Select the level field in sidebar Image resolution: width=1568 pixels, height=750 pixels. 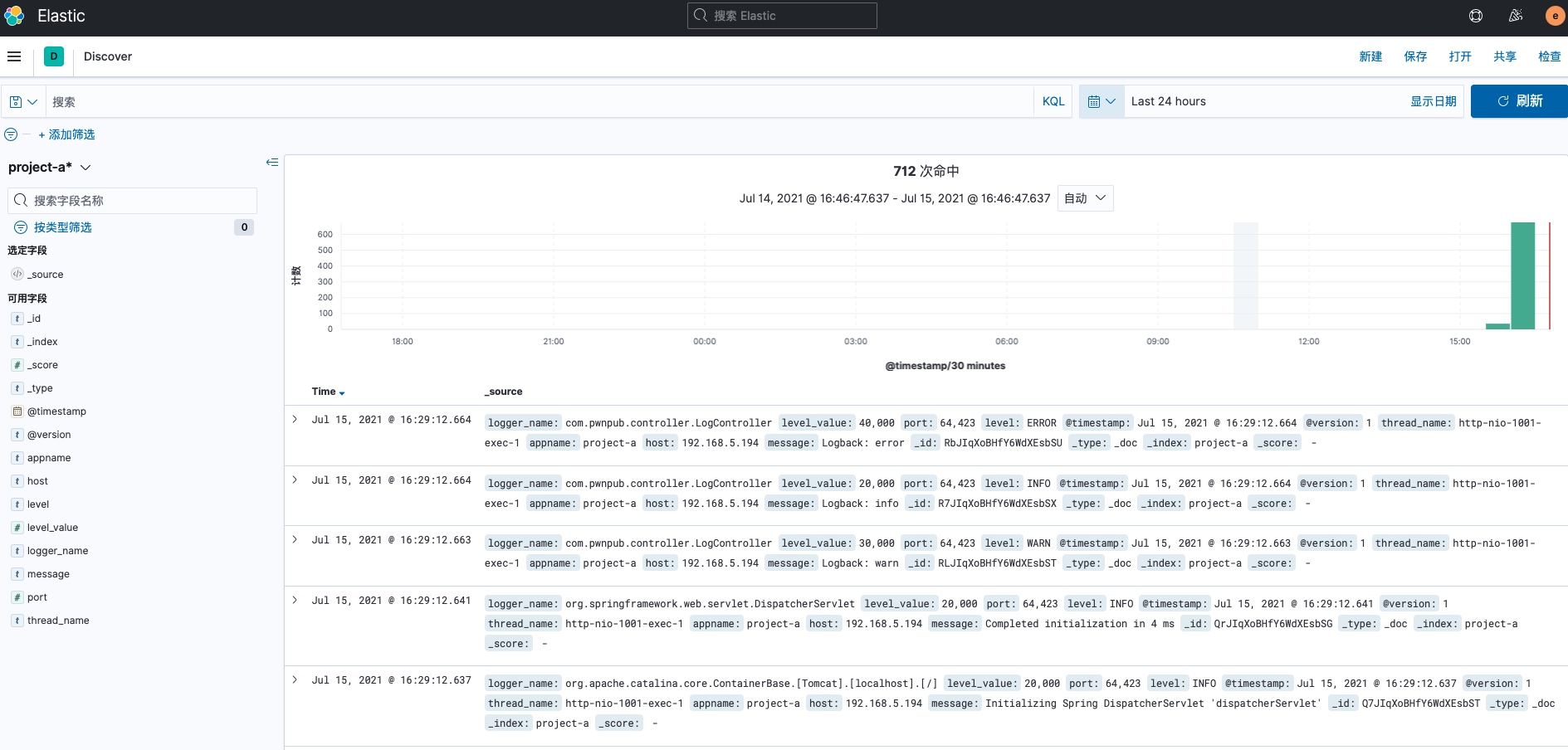38,504
